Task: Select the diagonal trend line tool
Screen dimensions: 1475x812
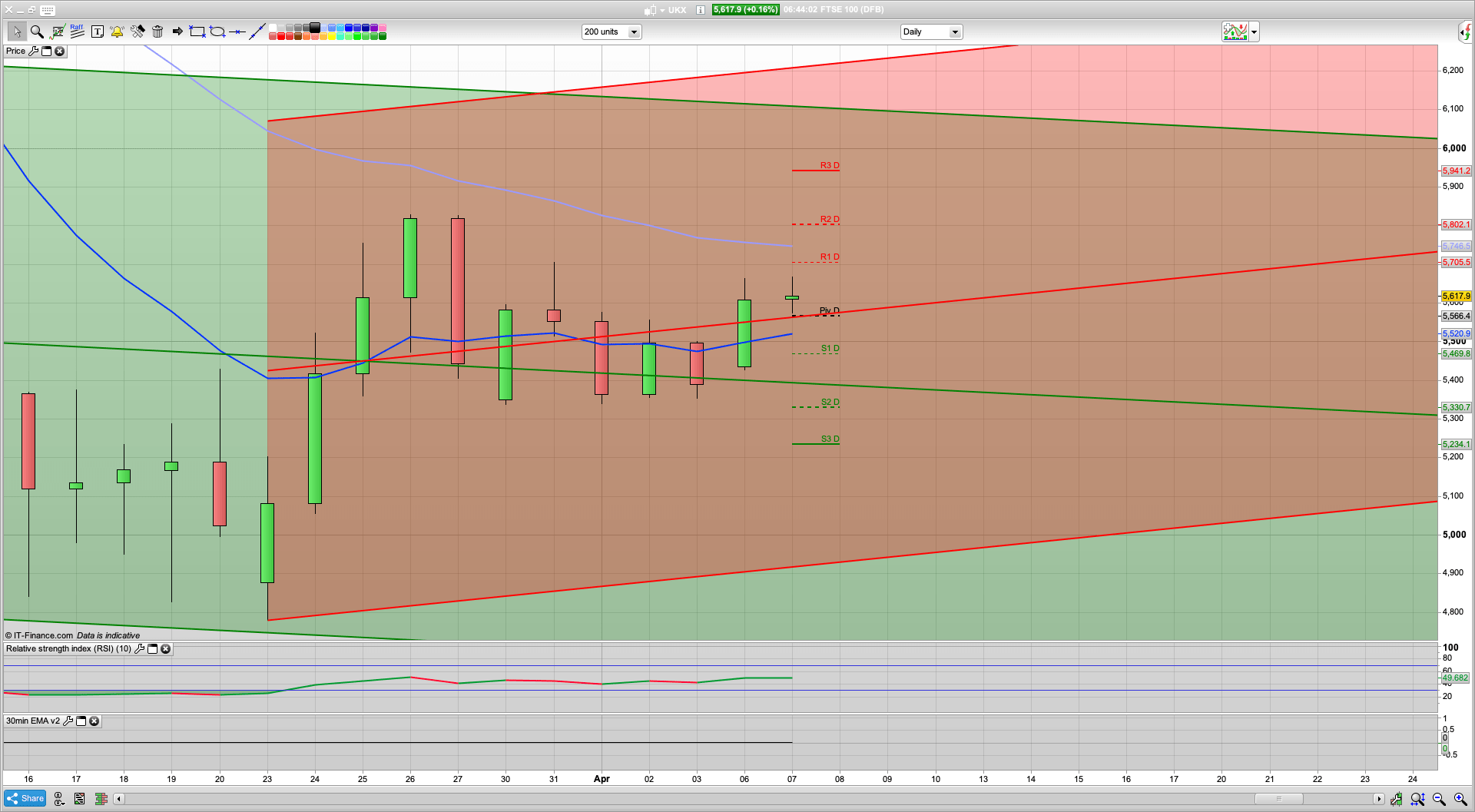Action: pos(257,31)
